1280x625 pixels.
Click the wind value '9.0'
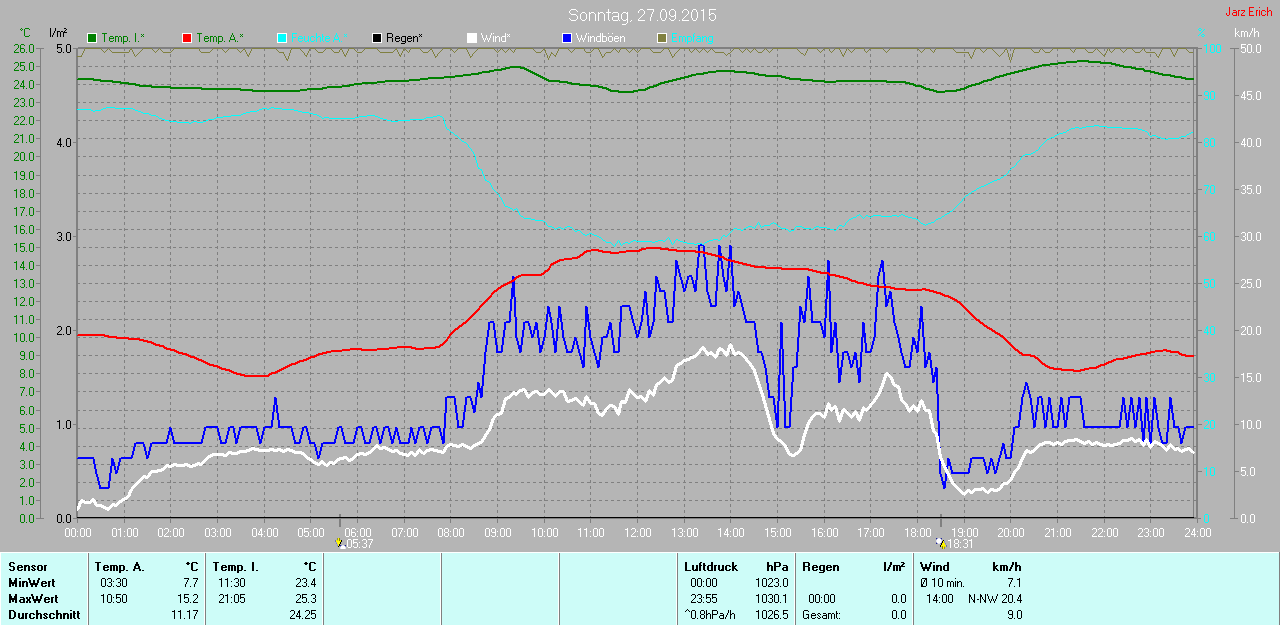coord(1013,615)
